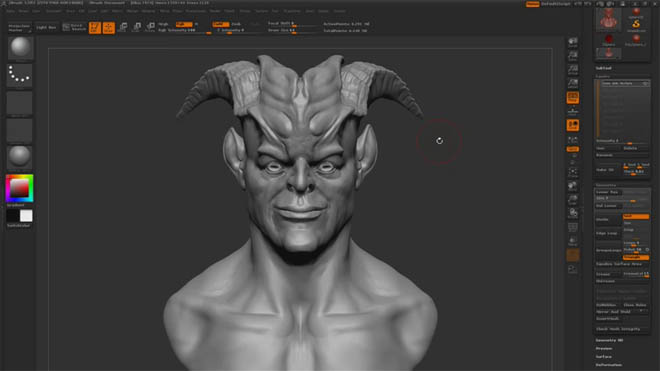Open the LightBox browser button

(46, 27)
